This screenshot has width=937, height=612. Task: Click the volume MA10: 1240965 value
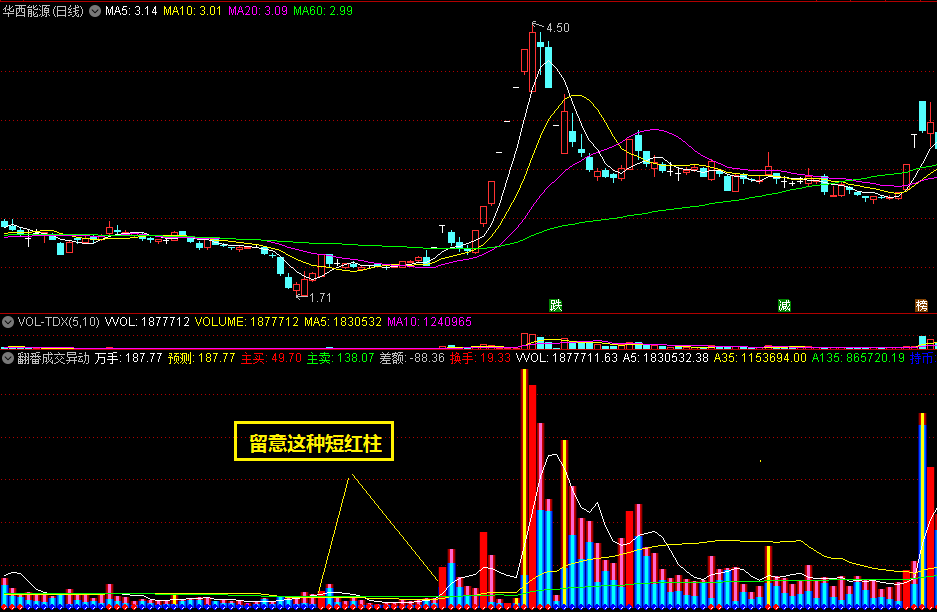tap(430, 322)
